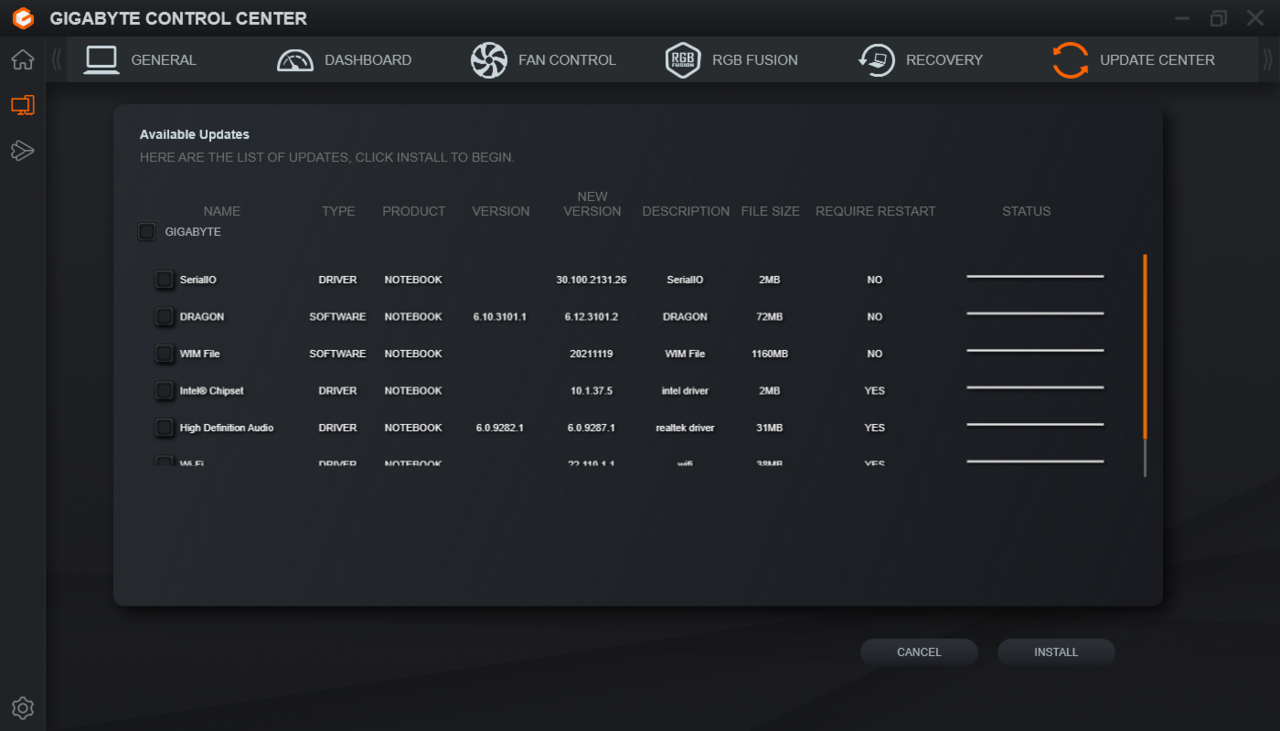The height and width of the screenshot is (731, 1280).
Task: Tick the SerialIO driver checkbox
Action: [164, 280]
